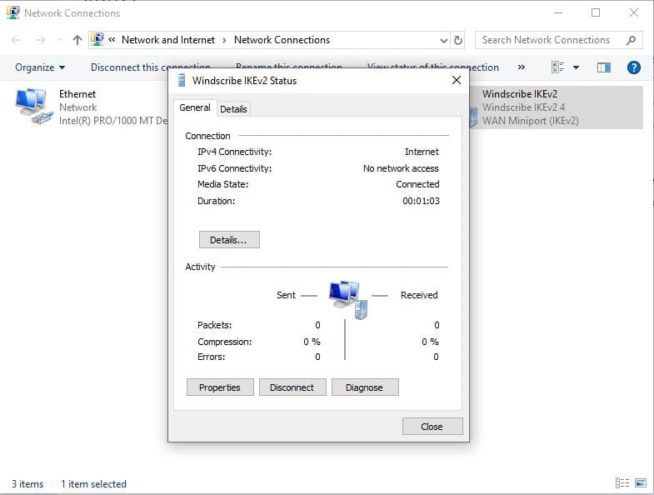This screenshot has height=495, width=654.
Task: Select Network and Internet breadcrumb
Action: click(168, 40)
